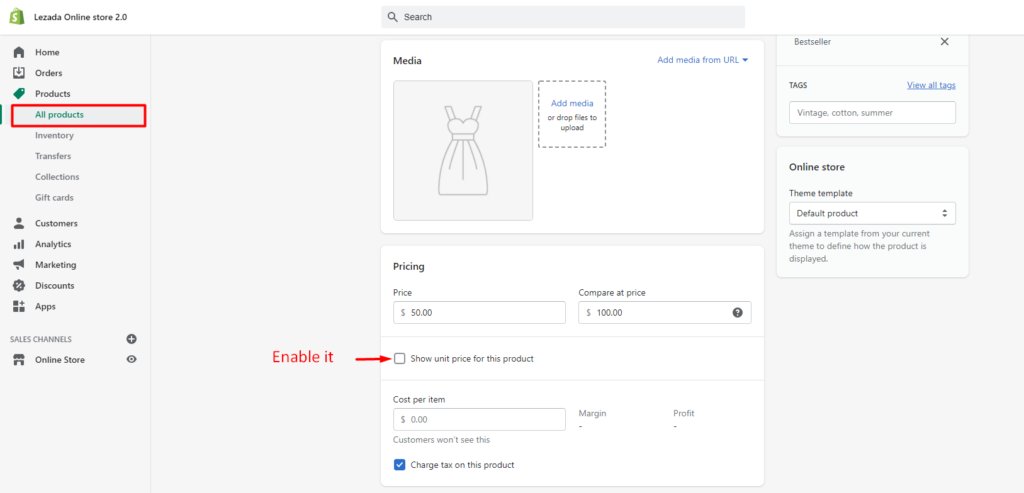Click the Apps grid icon

(19, 306)
